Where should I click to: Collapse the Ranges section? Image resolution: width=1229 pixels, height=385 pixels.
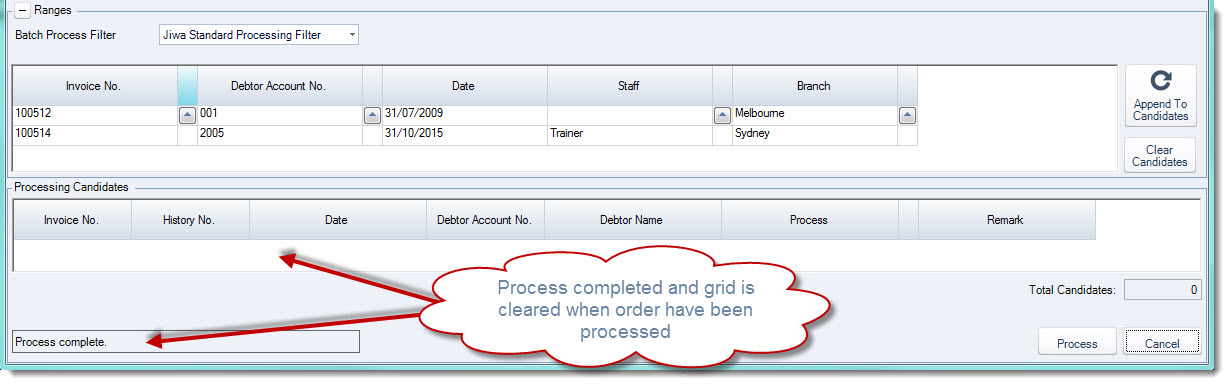pyautogui.click(x=22, y=10)
